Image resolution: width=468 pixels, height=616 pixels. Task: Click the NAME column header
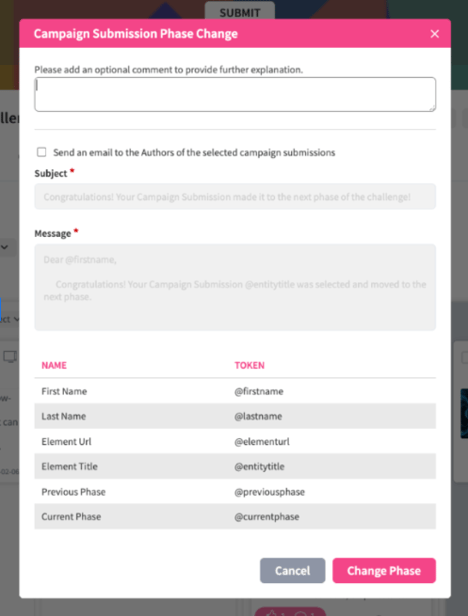click(54, 365)
